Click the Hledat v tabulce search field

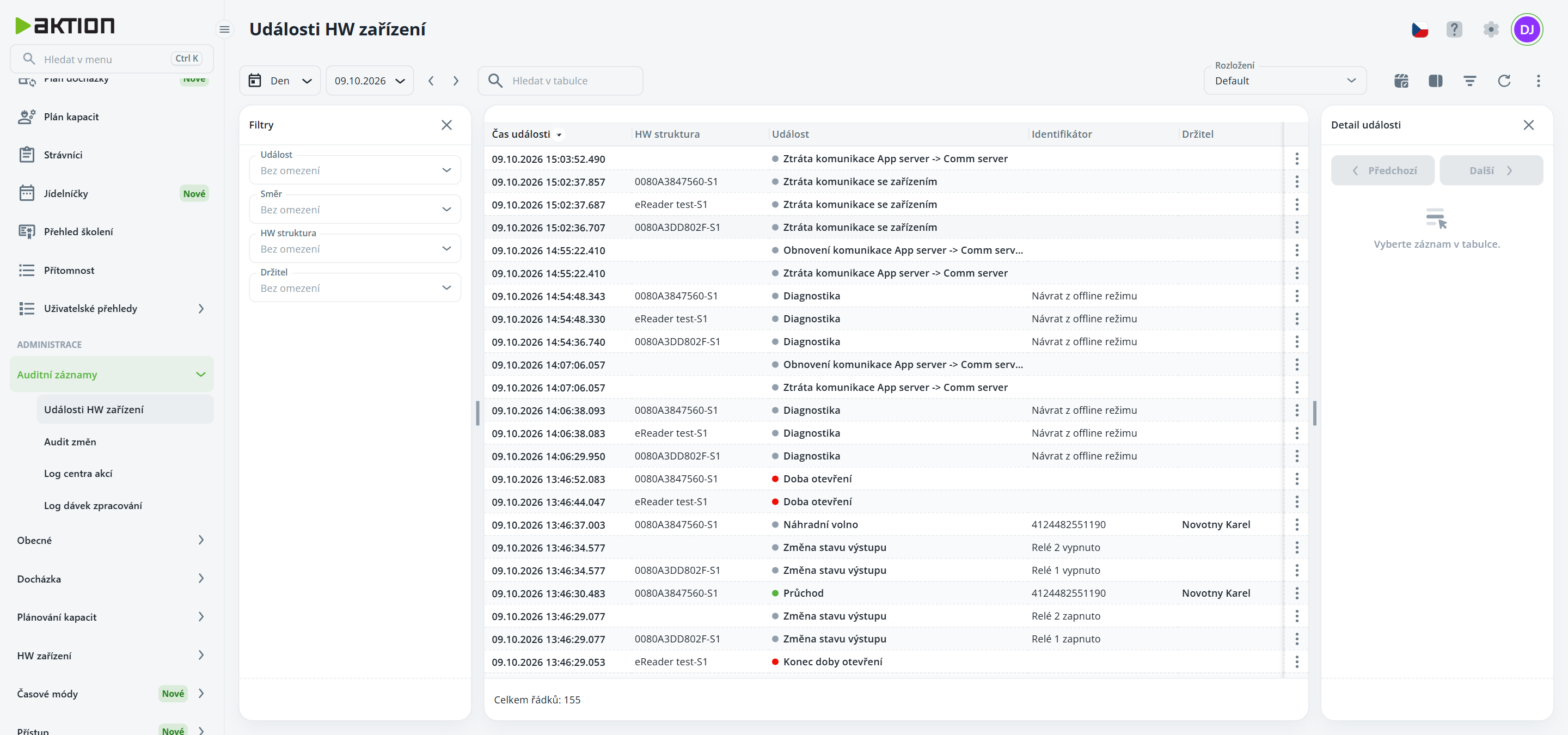click(561, 81)
